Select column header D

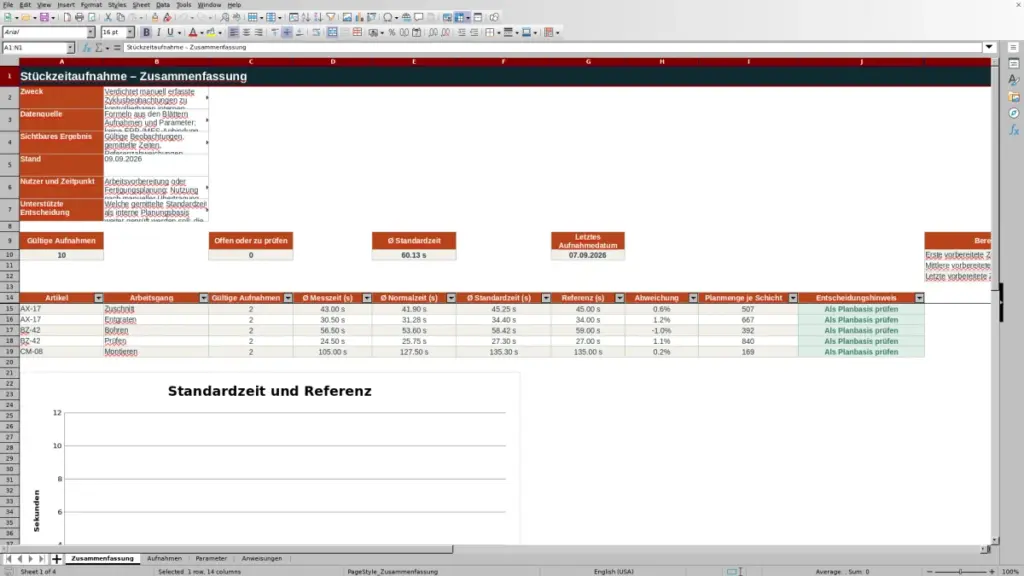(333, 62)
